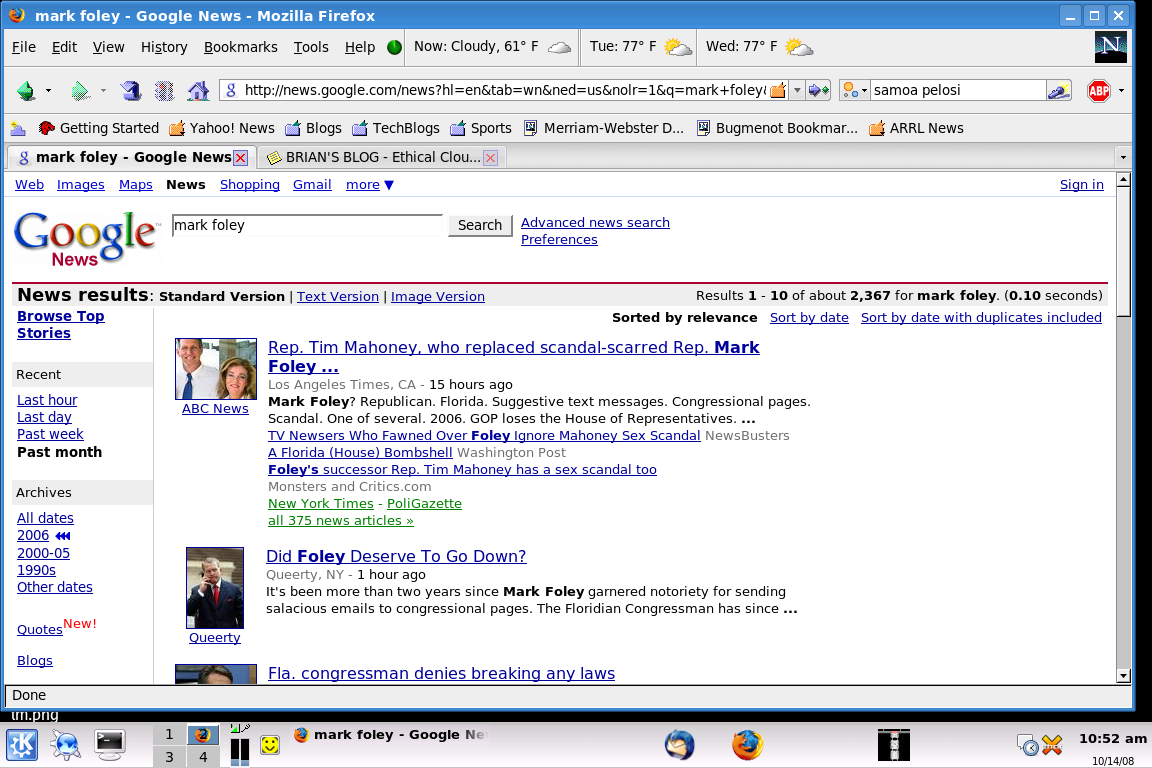Go forward with the green Forward arrow
This screenshot has width=1152, height=768.
coord(79,90)
